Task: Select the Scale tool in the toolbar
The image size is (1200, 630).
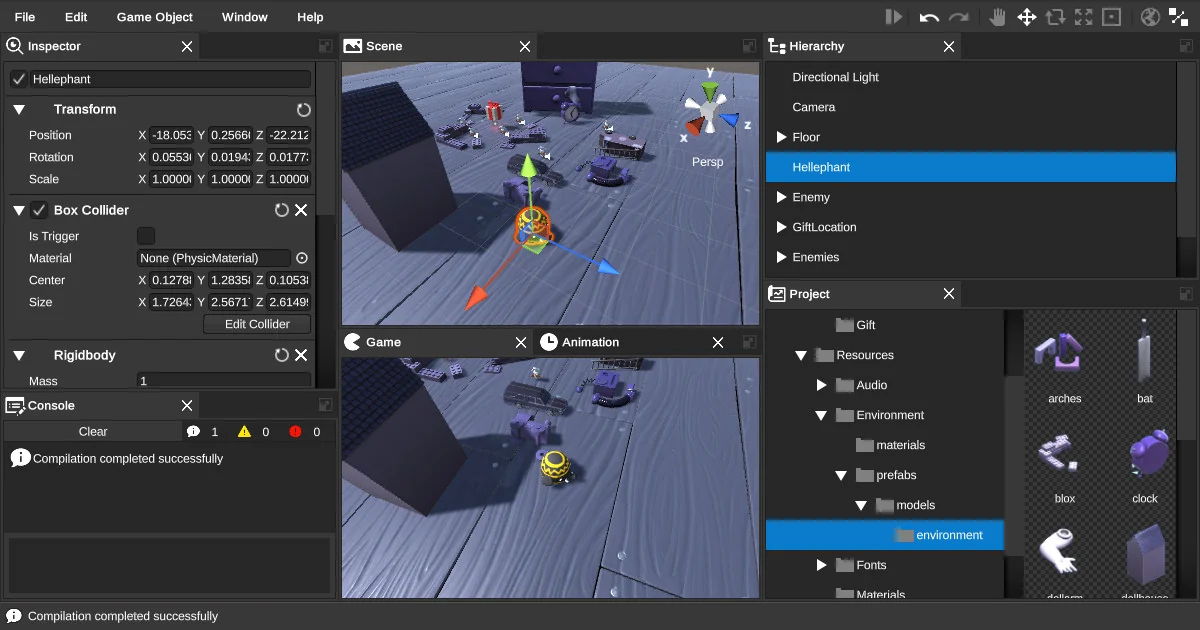Action: [1084, 17]
